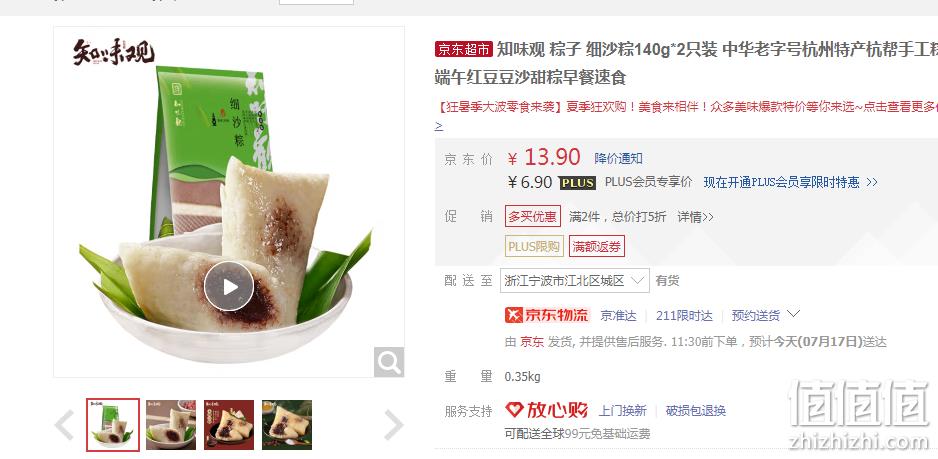The image size is (938, 459).
Task: Click the 放心购 heart badge
Action: click(546, 411)
